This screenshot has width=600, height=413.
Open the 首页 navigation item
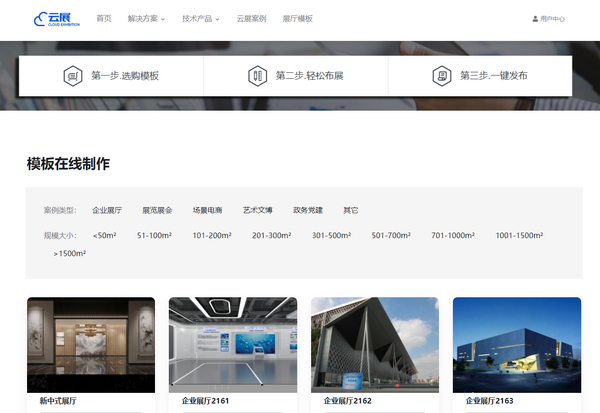tap(104, 19)
